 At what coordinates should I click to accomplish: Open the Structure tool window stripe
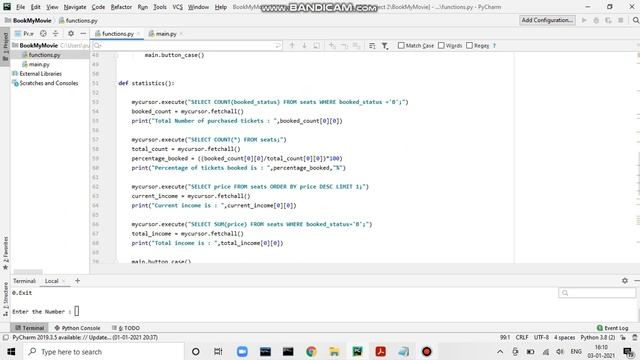pyautogui.click(x=5, y=299)
